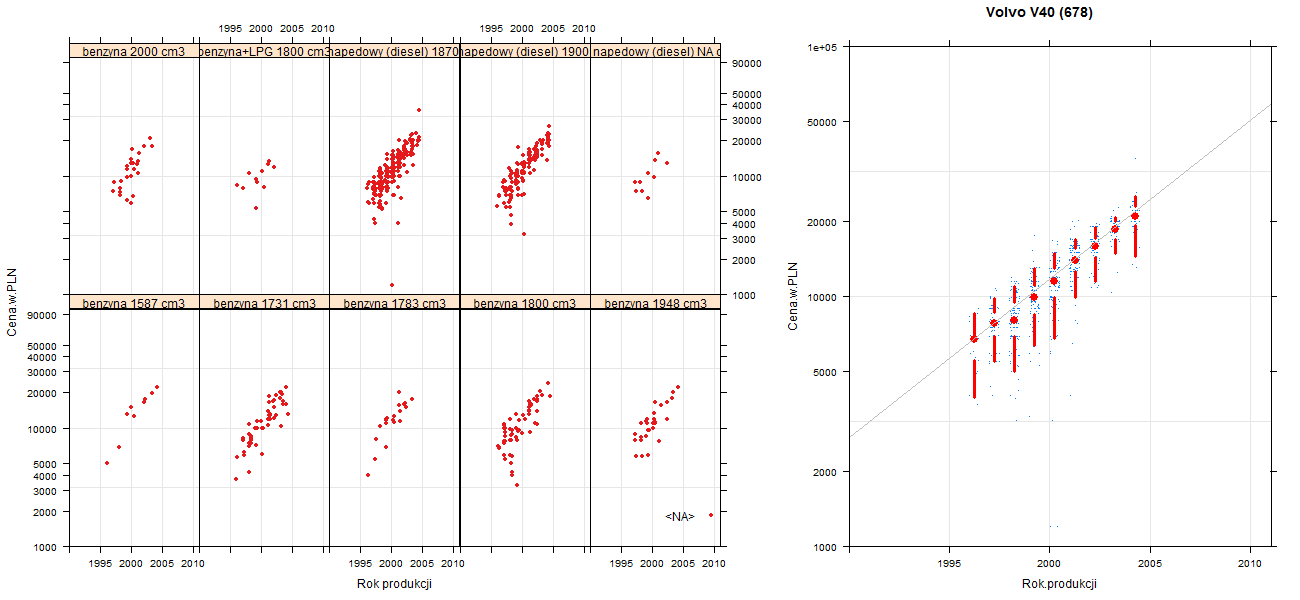Click the "Cena w PLN" y-axis label of the lattice plot
This screenshot has height=600, width=1300.
(13, 302)
